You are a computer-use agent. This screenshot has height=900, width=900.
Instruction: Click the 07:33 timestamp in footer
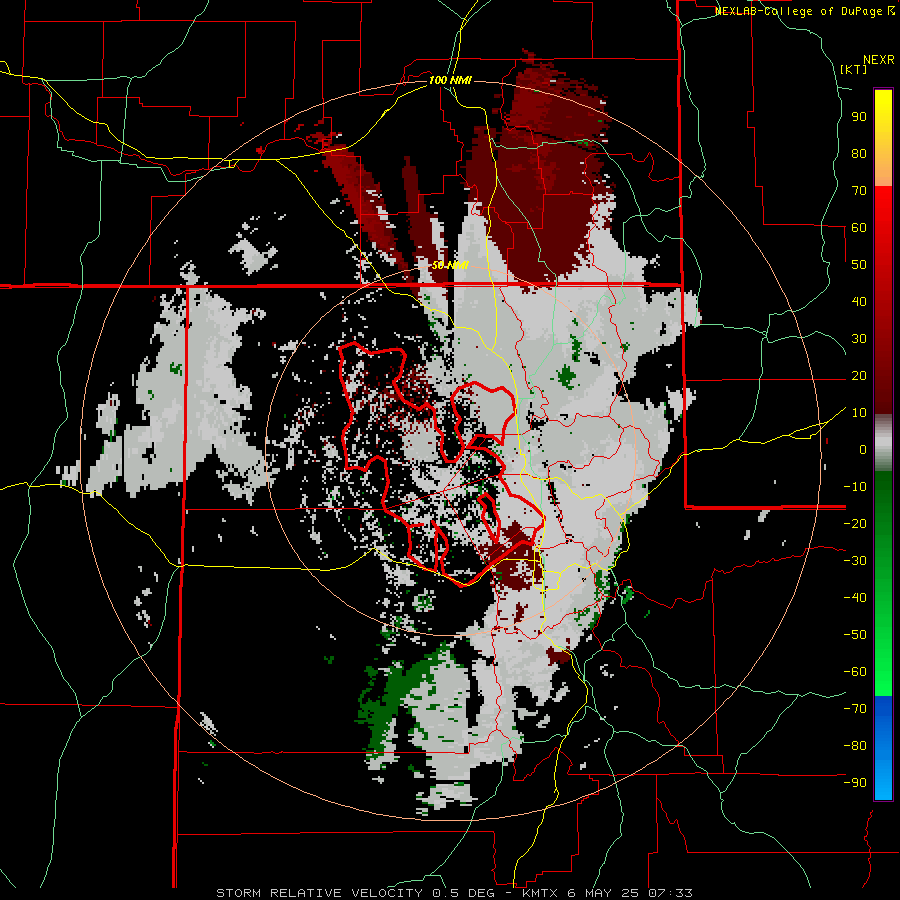672,893
